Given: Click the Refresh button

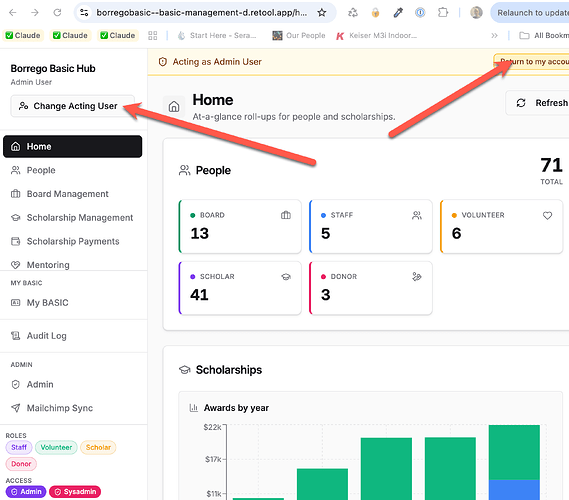Looking at the screenshot, I should [538, 103].
